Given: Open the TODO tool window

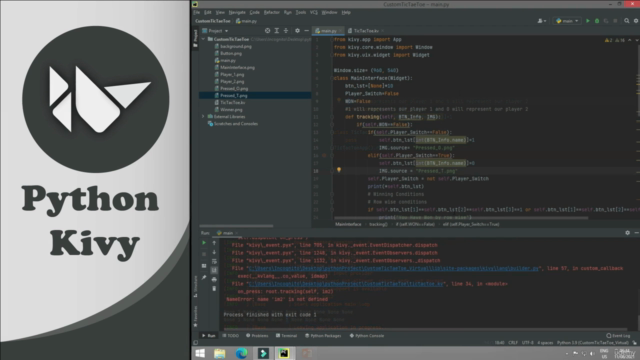Looking at the screenshot, I should [x=231, y=336].
